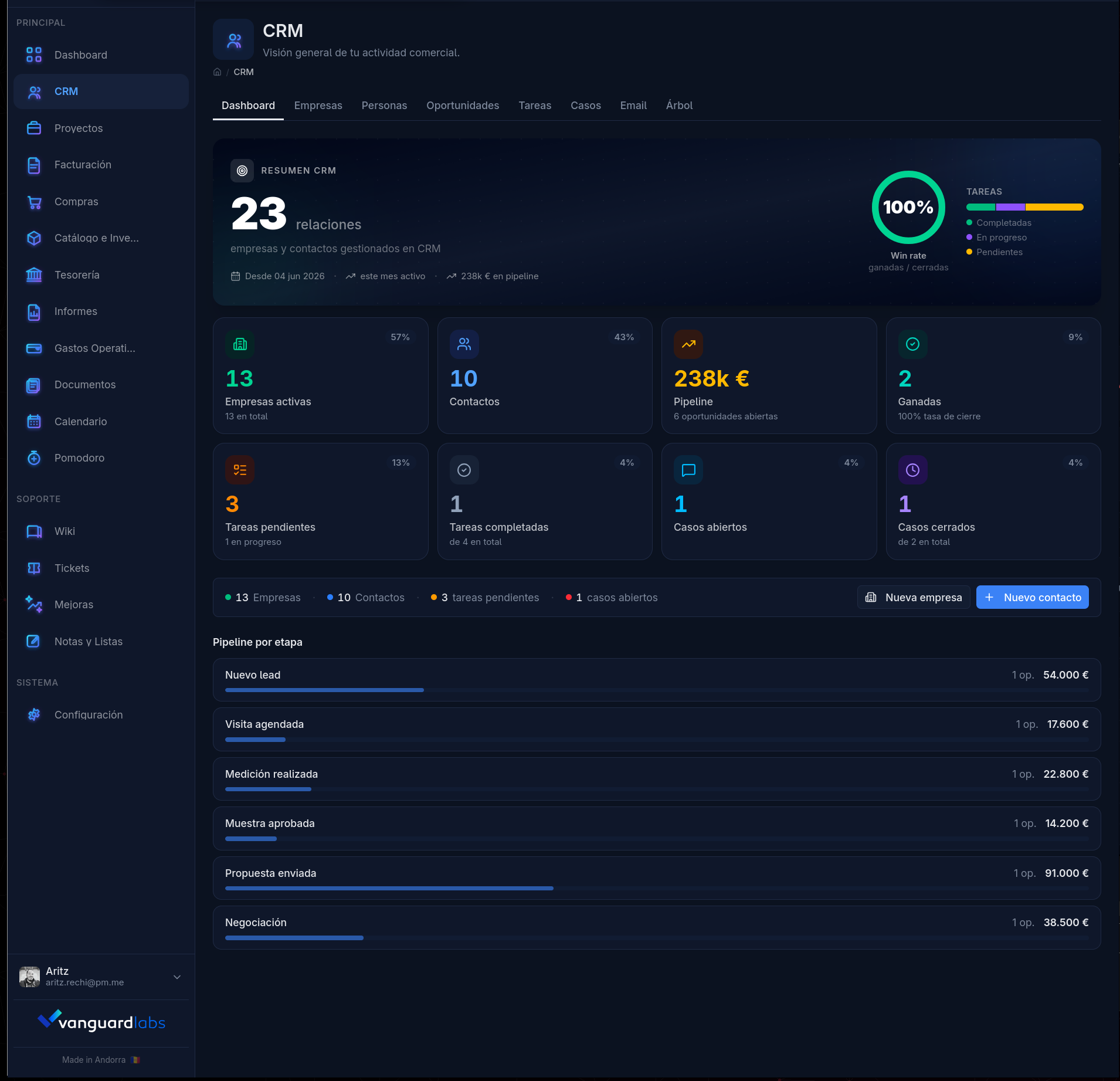Screen dimensions: 1120x1081
Task: Open Gastos Operativos card icon
Action: click(x=34, y=348)
